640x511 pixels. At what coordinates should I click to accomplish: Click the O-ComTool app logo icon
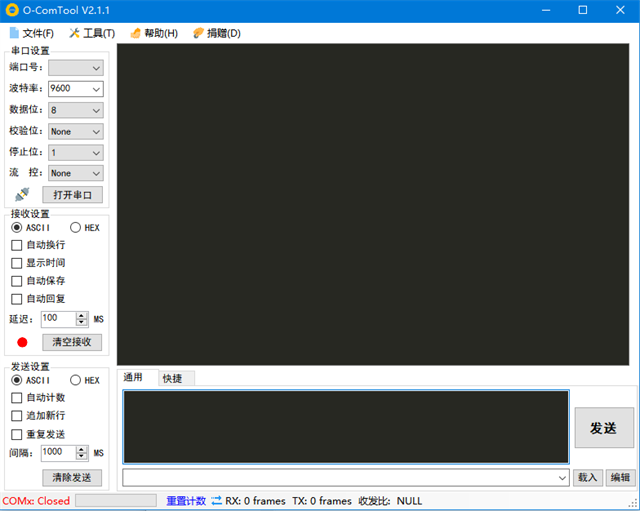[x=12, y=10]
